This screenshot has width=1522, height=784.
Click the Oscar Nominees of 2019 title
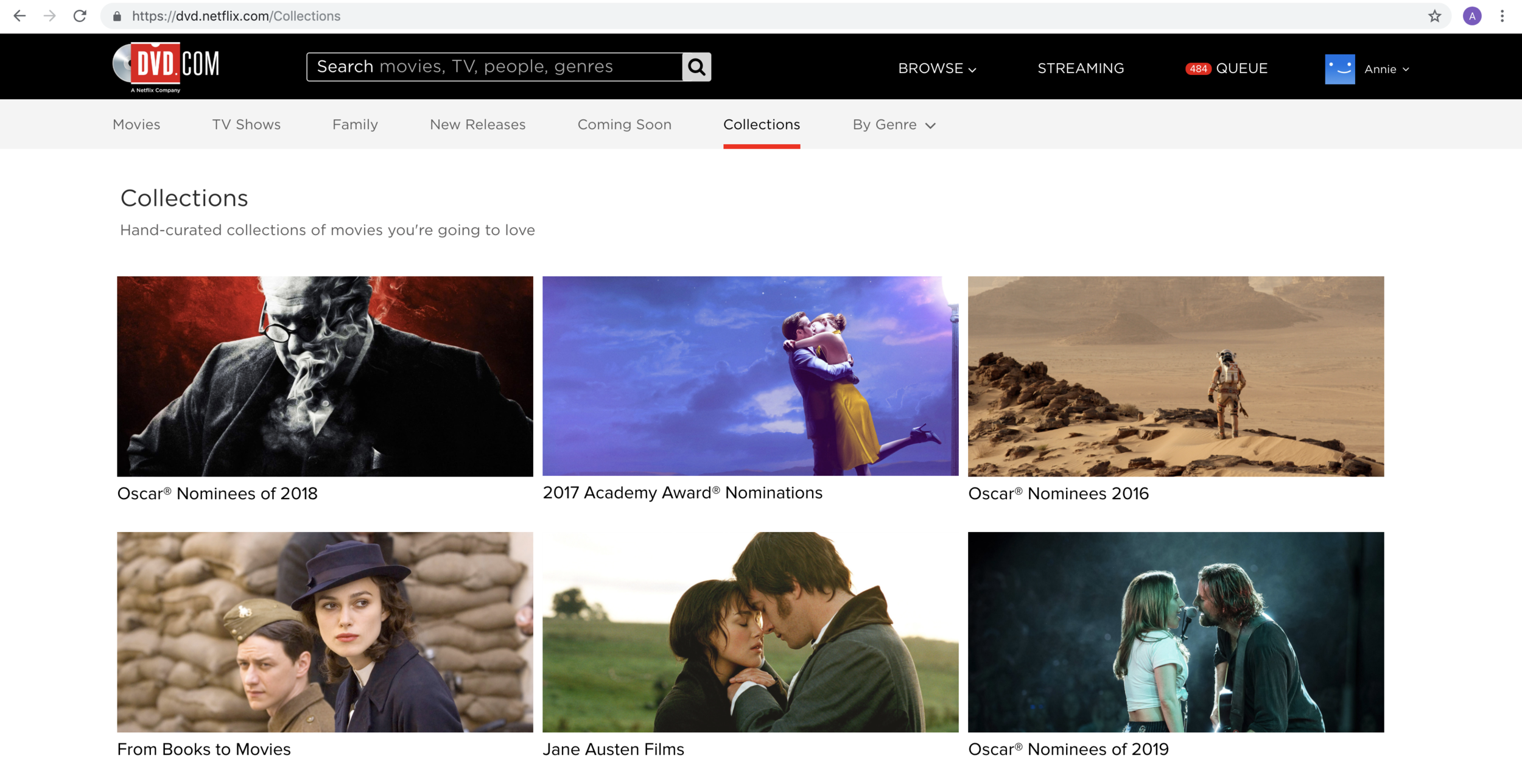click(1068, 749)
